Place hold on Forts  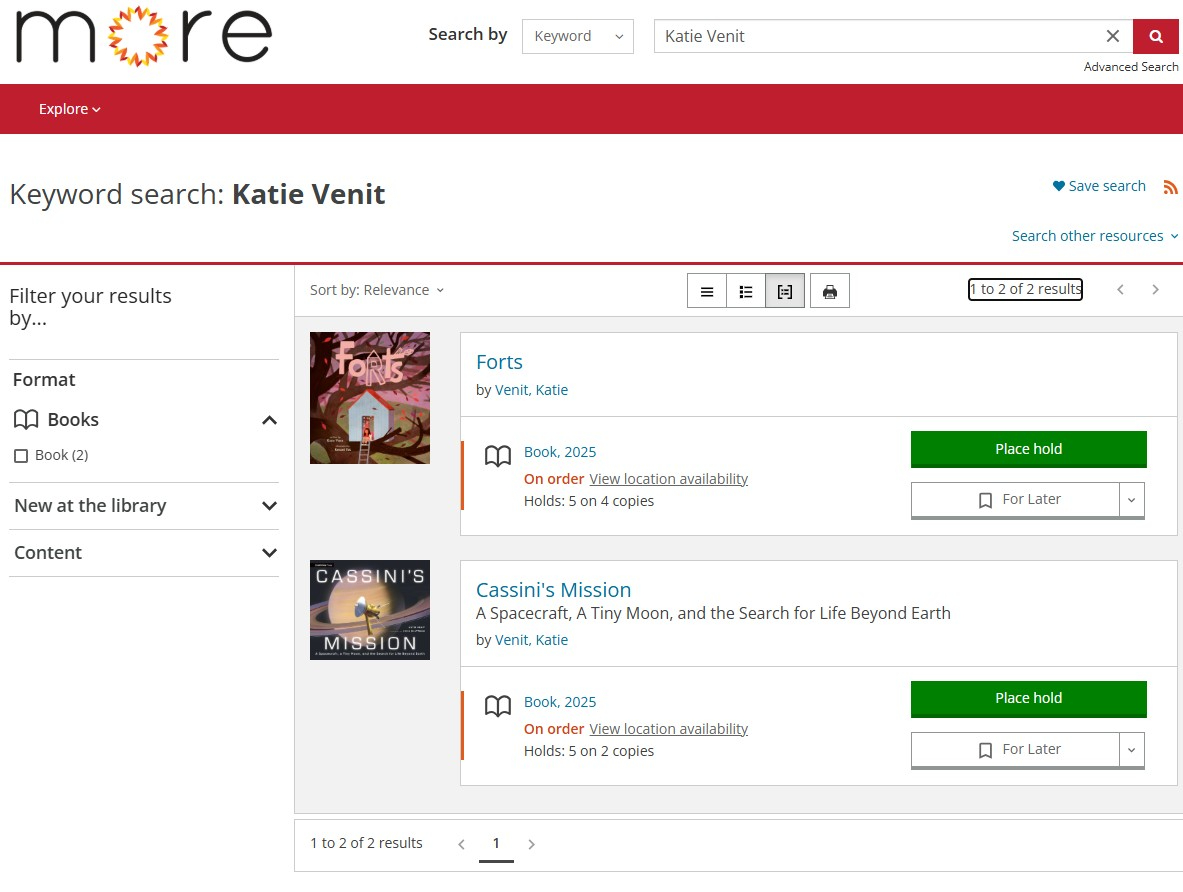point(1028,449)
